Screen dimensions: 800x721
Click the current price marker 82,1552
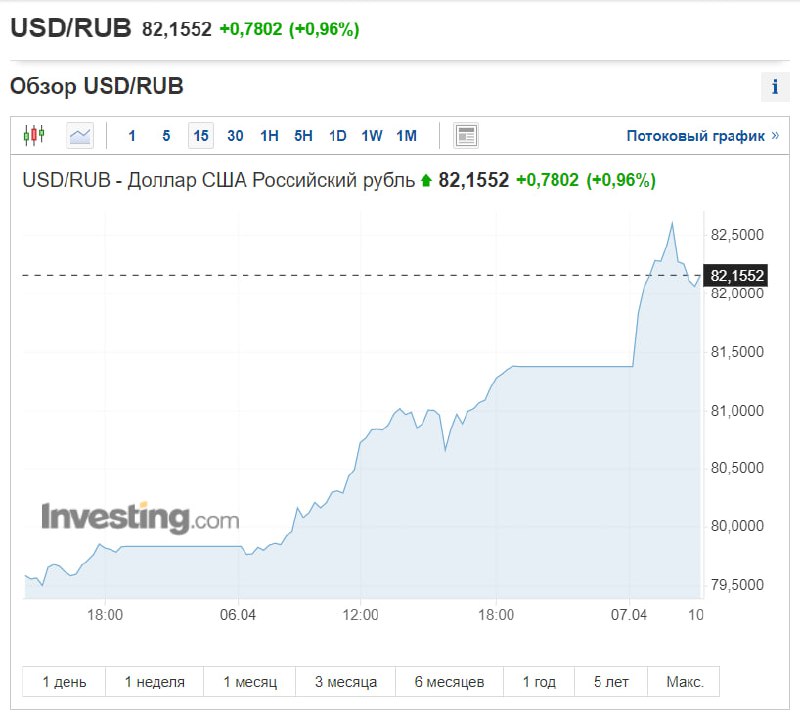coord(737,275)
